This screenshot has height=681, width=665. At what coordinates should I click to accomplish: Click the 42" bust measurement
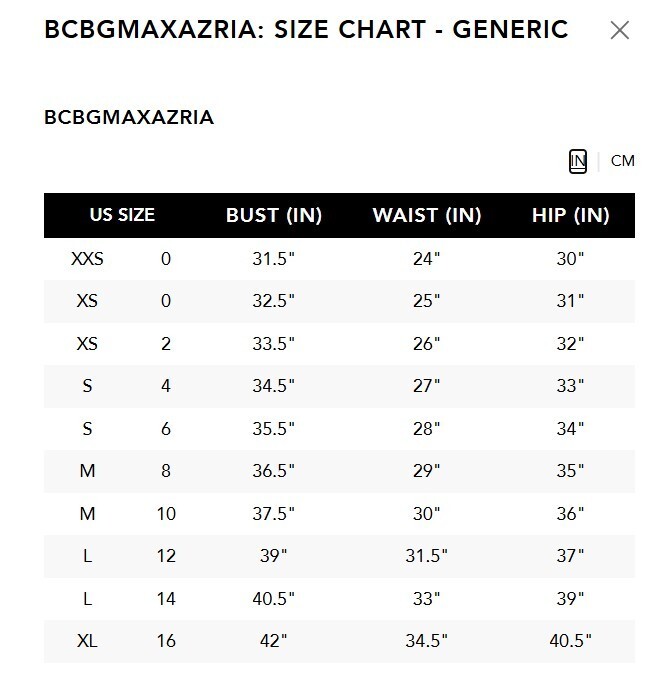tap(272, 641)
